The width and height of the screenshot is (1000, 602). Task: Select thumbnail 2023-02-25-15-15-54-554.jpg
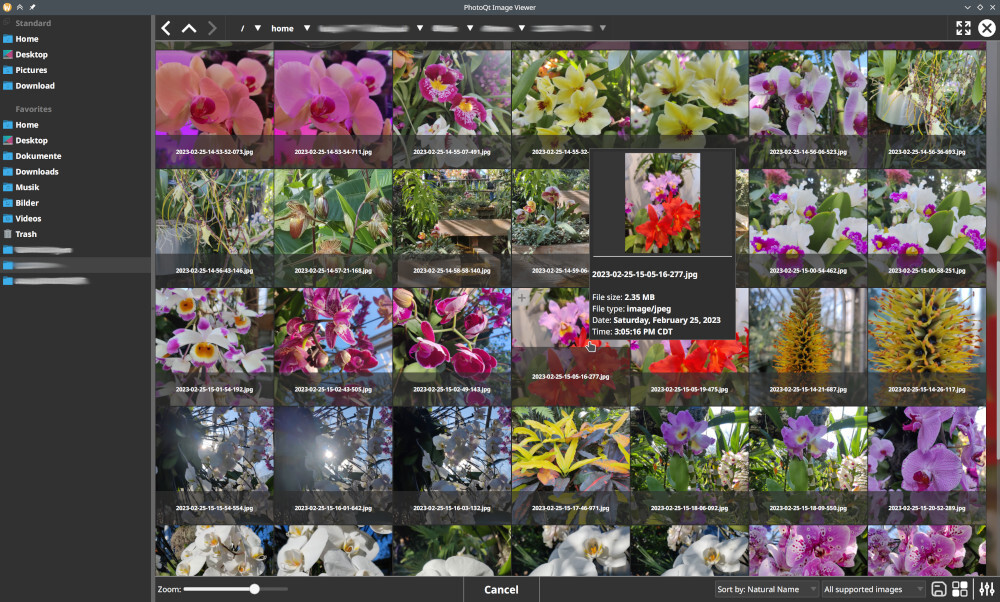click(214, 465)
